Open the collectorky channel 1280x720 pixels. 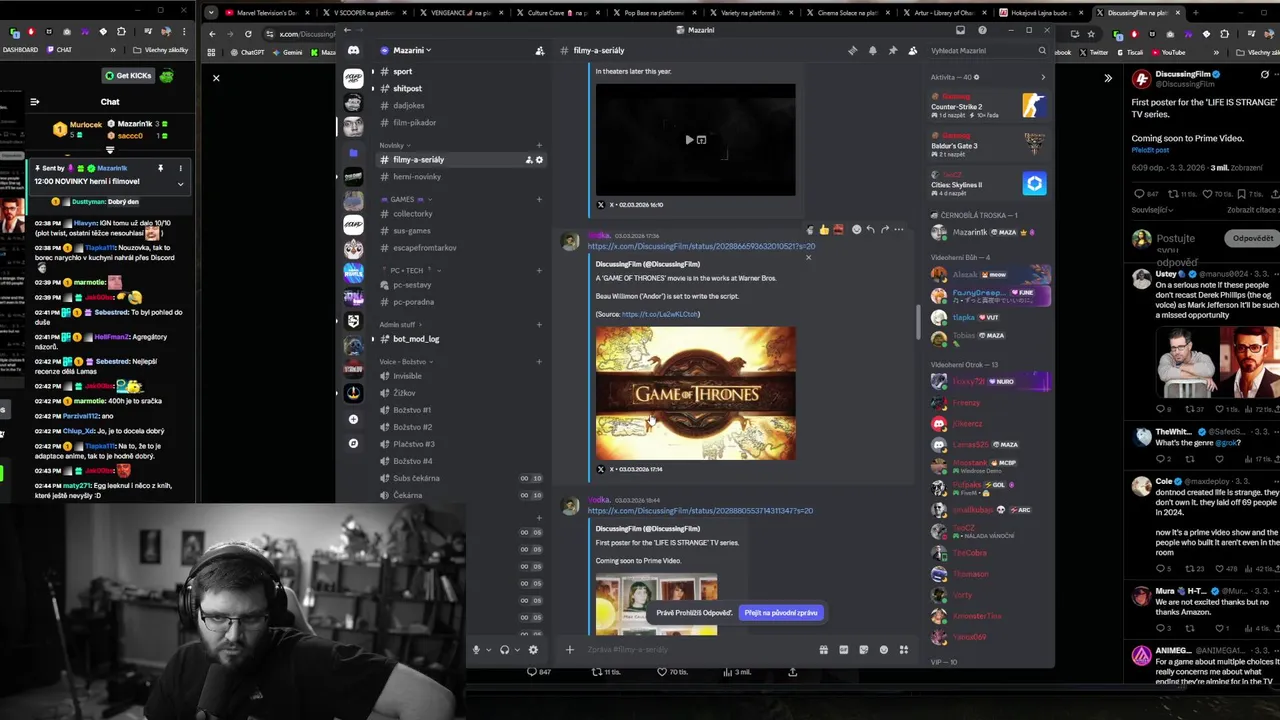458,214
